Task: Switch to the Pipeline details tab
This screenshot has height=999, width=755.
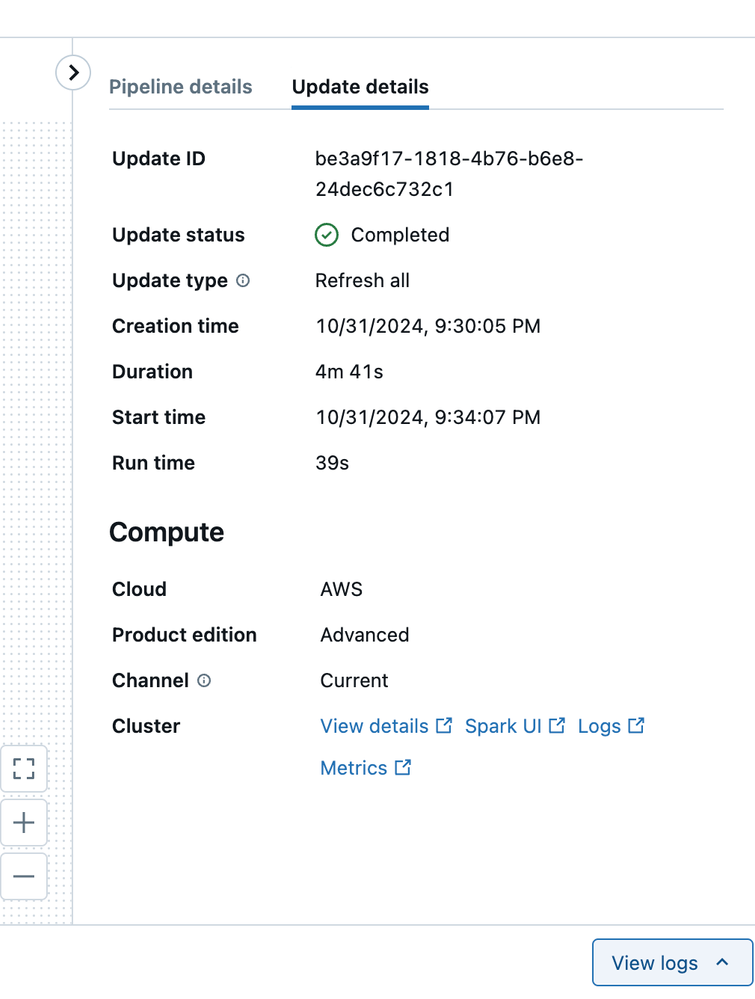Action: coord(180,87)
